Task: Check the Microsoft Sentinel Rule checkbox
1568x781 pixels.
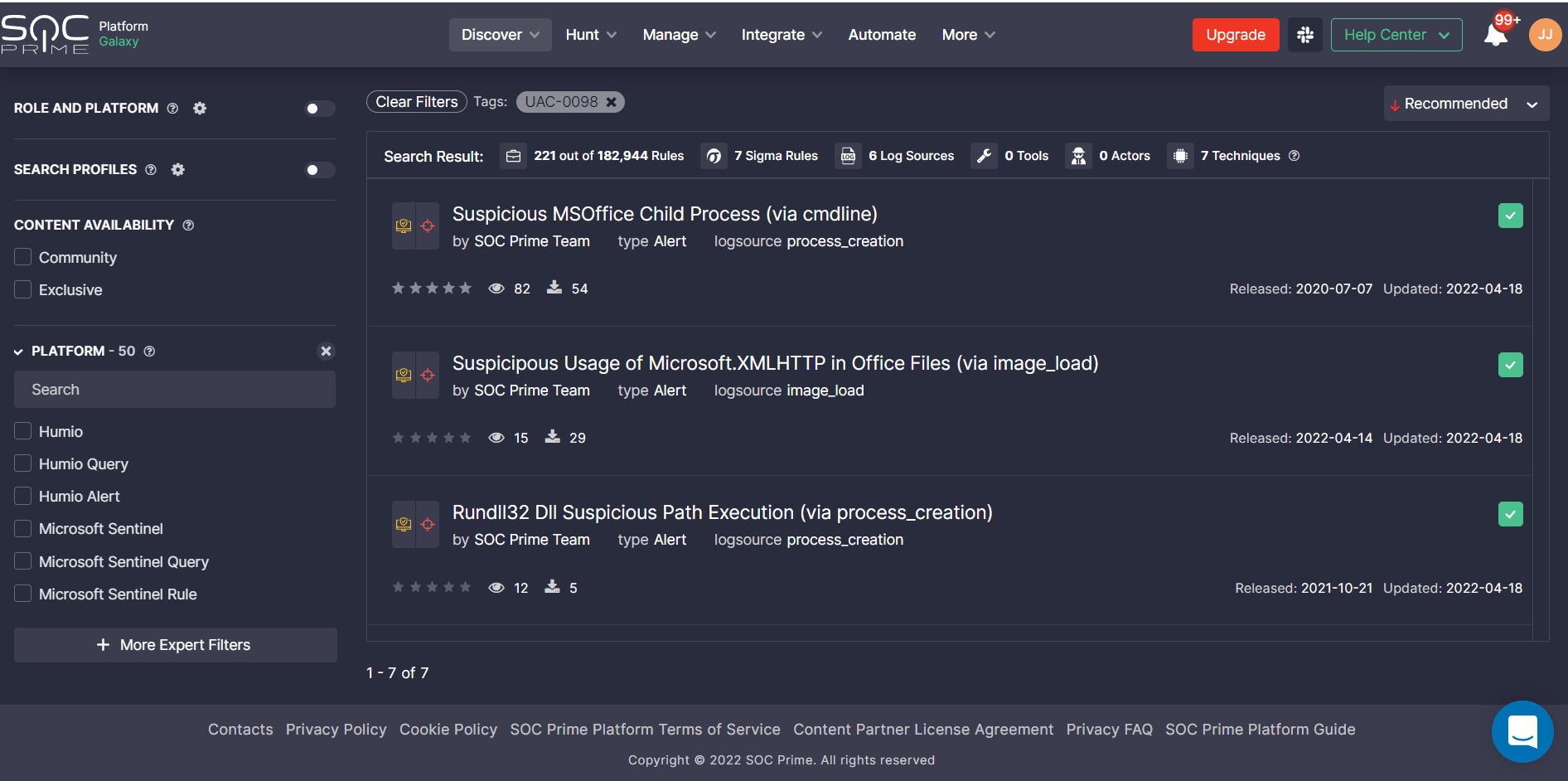Action: [23, 594]
